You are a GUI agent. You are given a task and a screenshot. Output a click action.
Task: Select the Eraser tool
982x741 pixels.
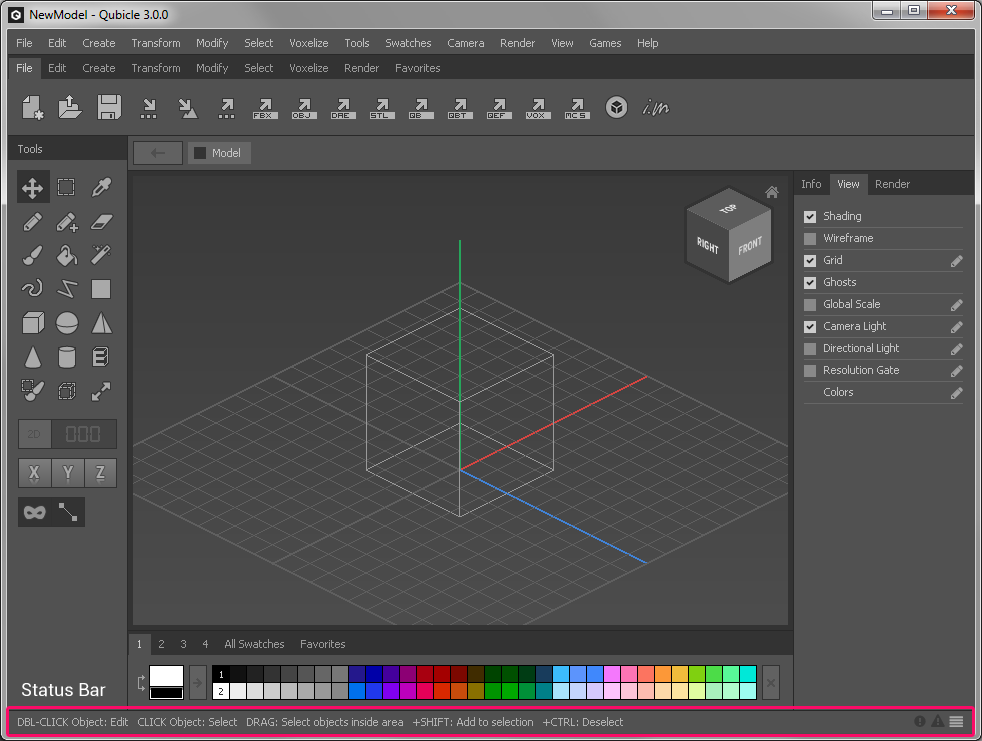[101, 221]
